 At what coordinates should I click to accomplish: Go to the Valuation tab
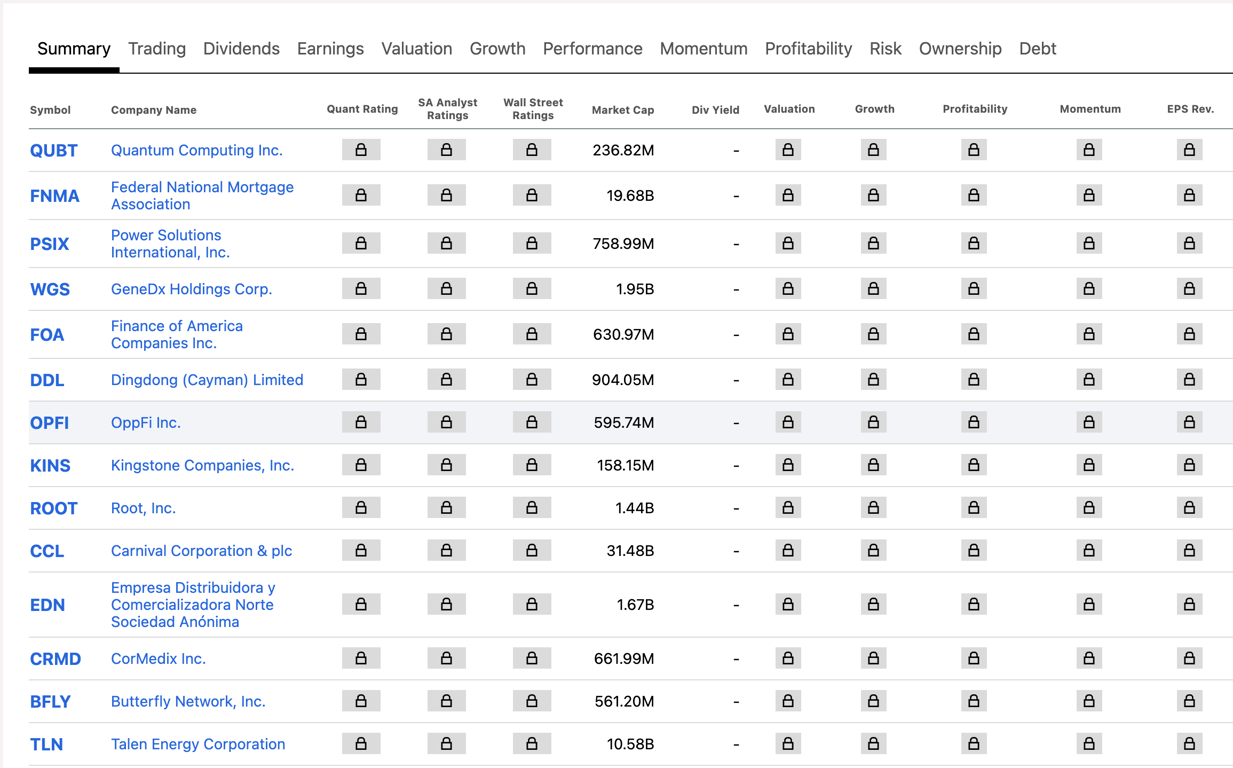tap(416, 49)
